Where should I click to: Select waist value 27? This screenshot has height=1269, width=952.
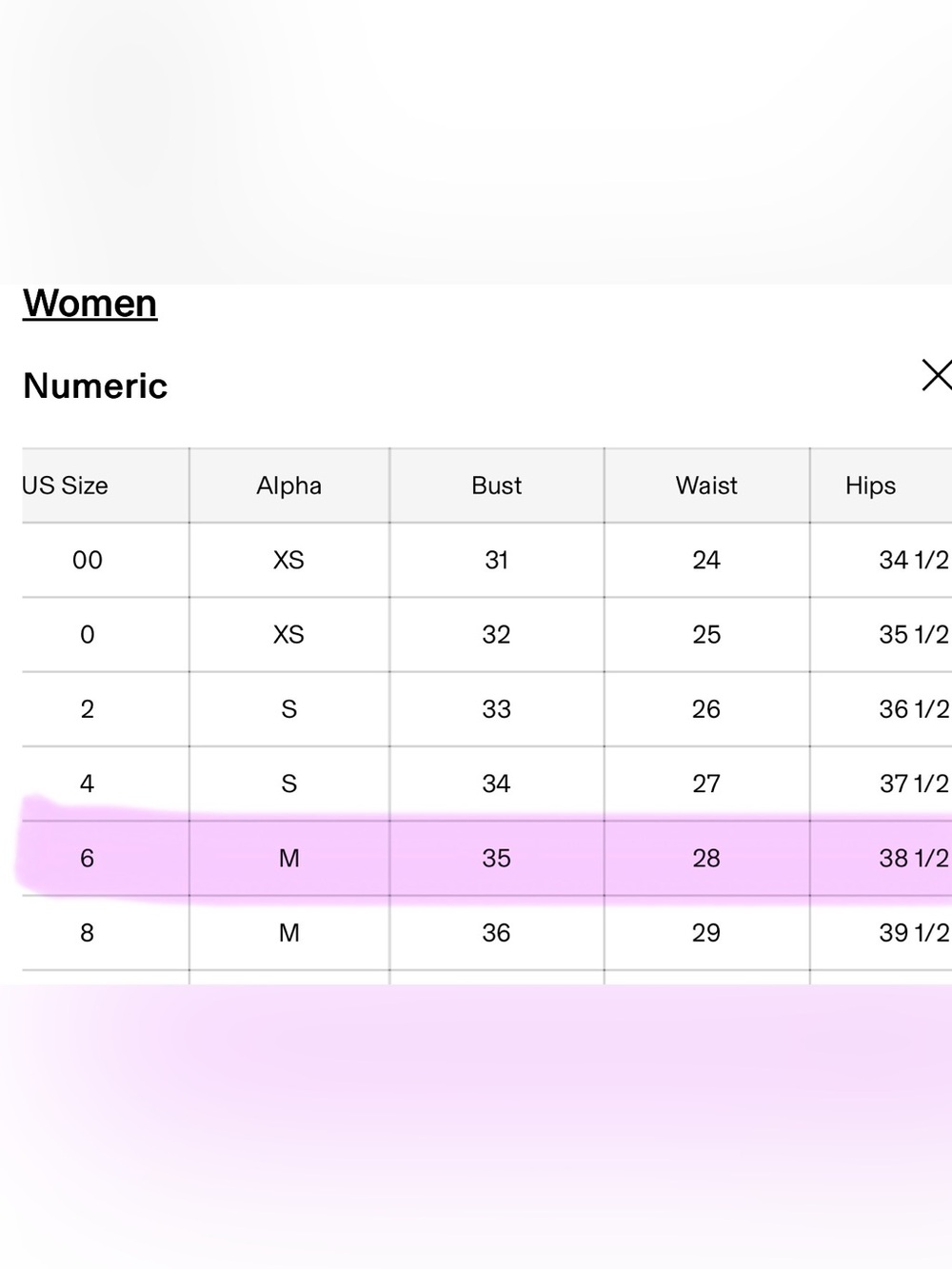[x=706, y=783]
